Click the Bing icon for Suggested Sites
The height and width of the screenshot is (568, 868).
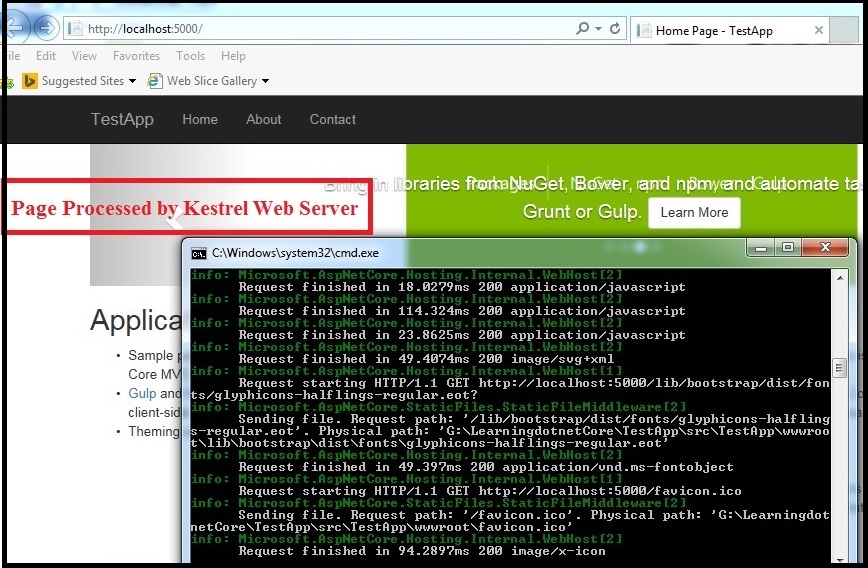(29, 81)
